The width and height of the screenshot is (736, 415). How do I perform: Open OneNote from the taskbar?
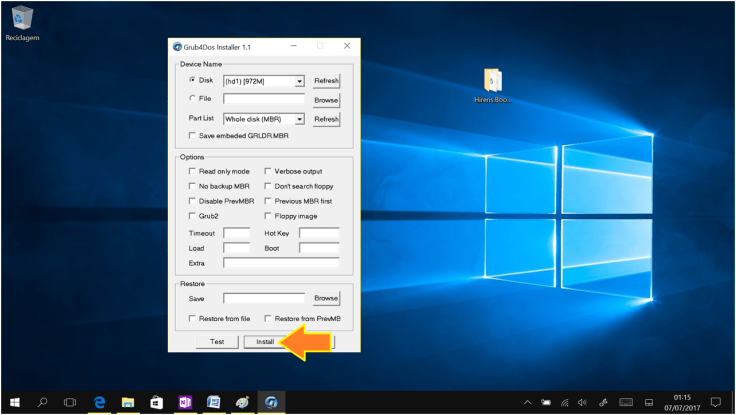tap(185, 402)
